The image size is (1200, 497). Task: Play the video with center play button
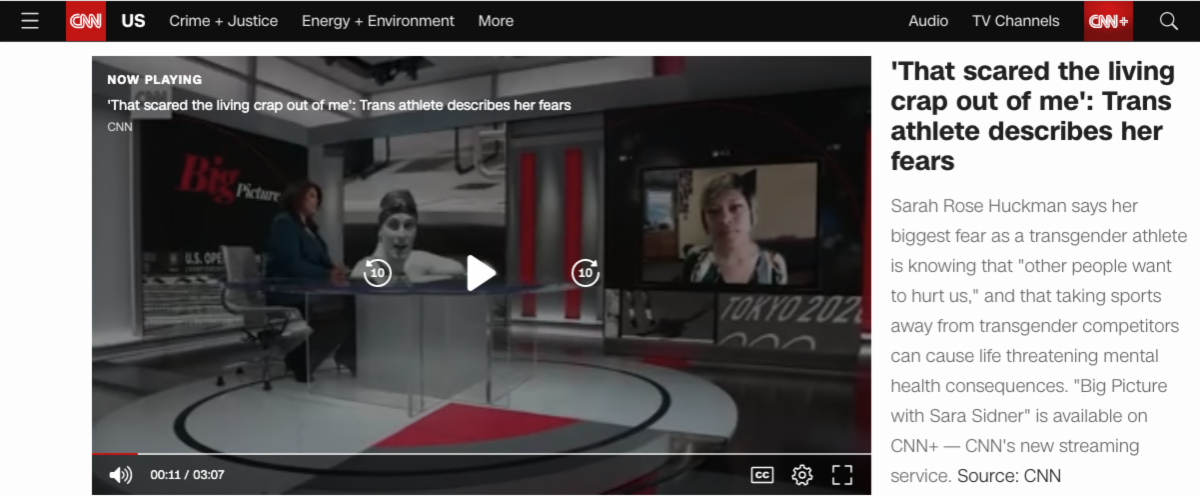[481, 273]
